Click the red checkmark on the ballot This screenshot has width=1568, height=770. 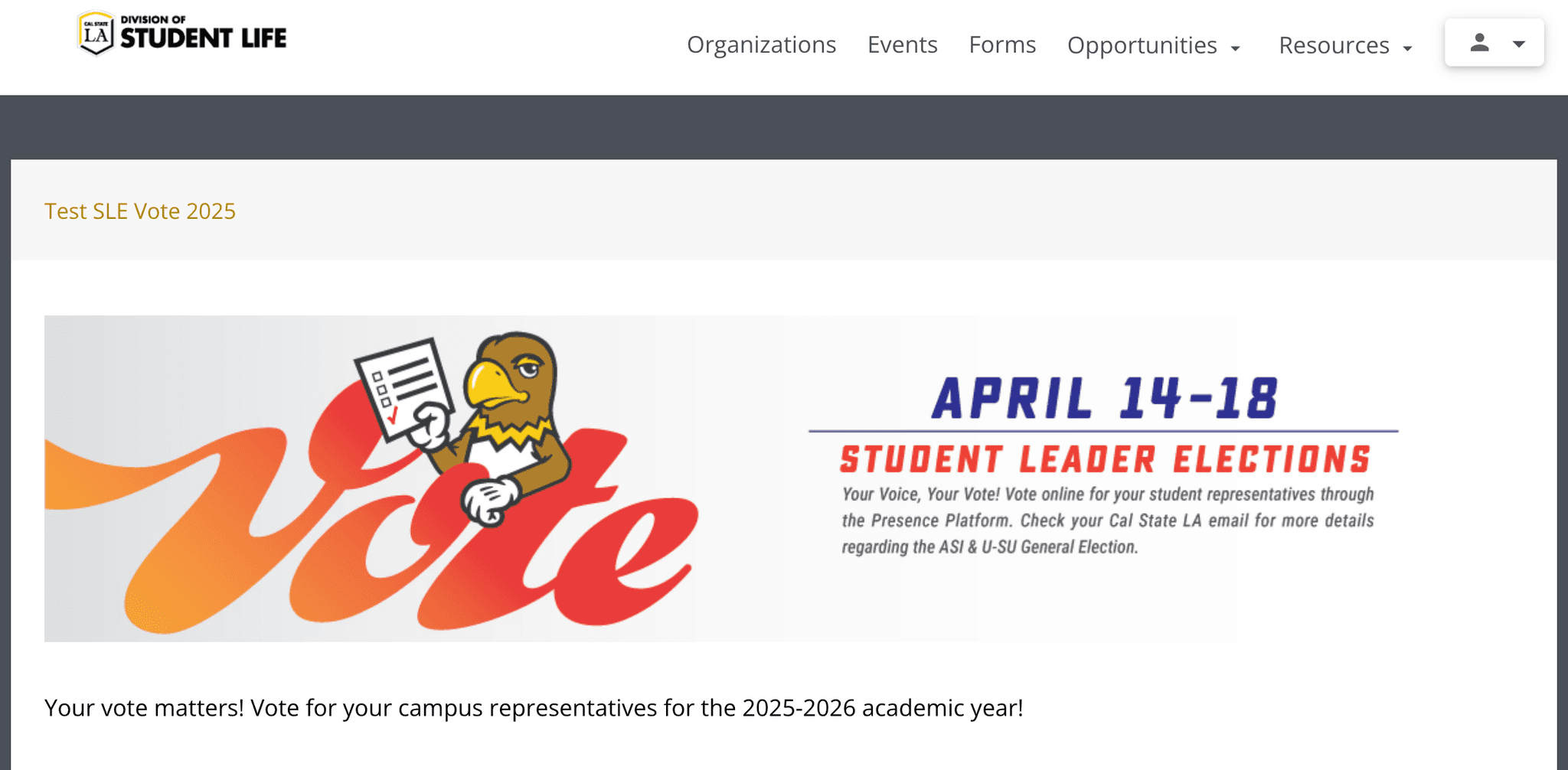click(393, 416)
